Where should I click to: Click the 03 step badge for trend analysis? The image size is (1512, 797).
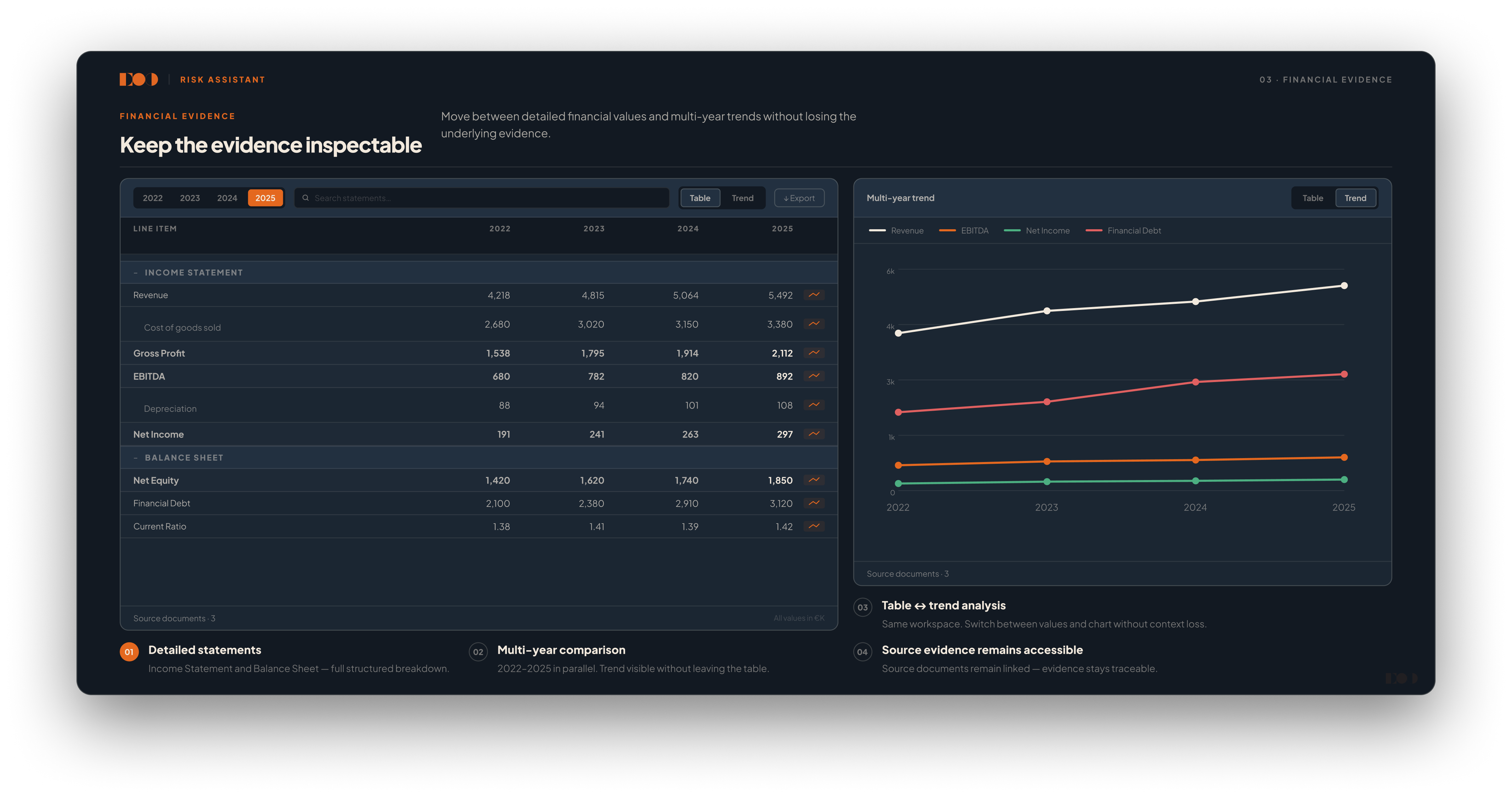pos(862,607)
